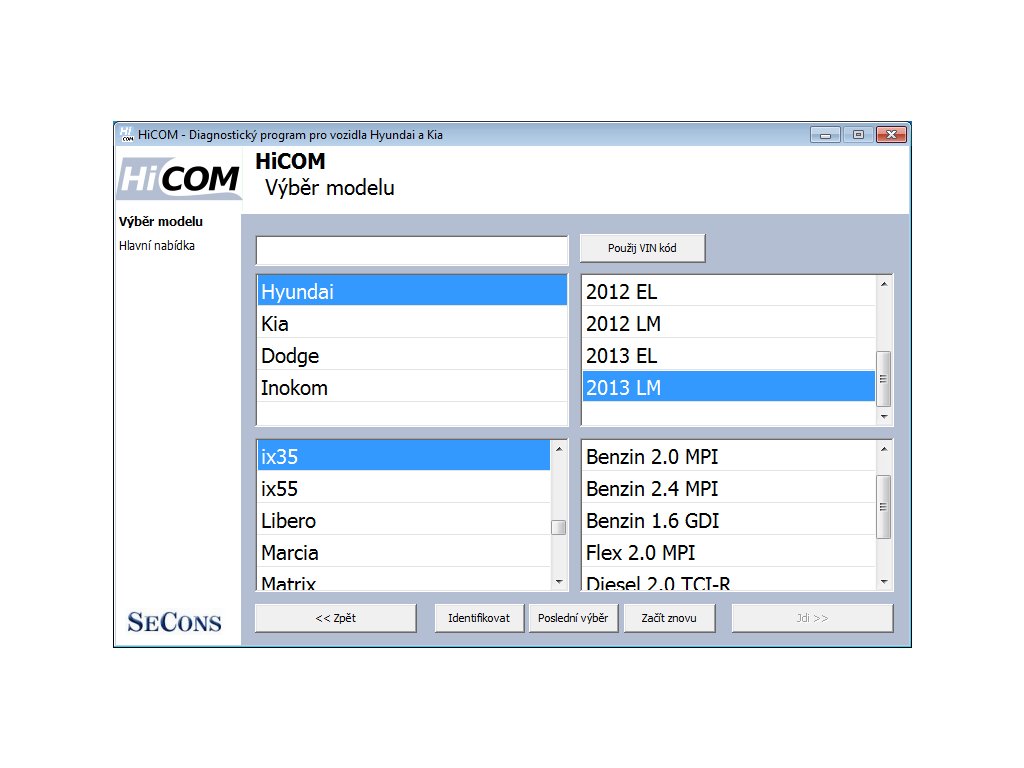The image size is (1024, 768).
Task: Click the model list scroll-down arrow
Action: [559, 581]
